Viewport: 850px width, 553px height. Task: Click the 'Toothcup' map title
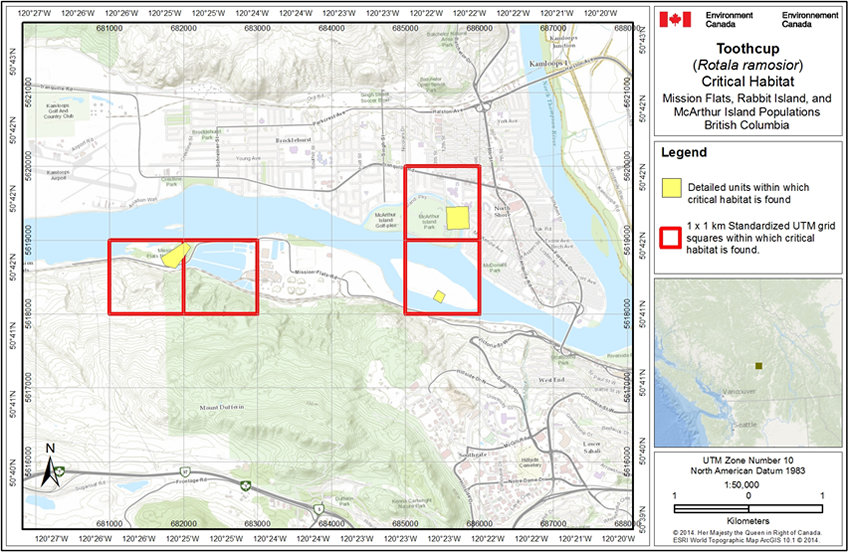click(x=748, y=49)
